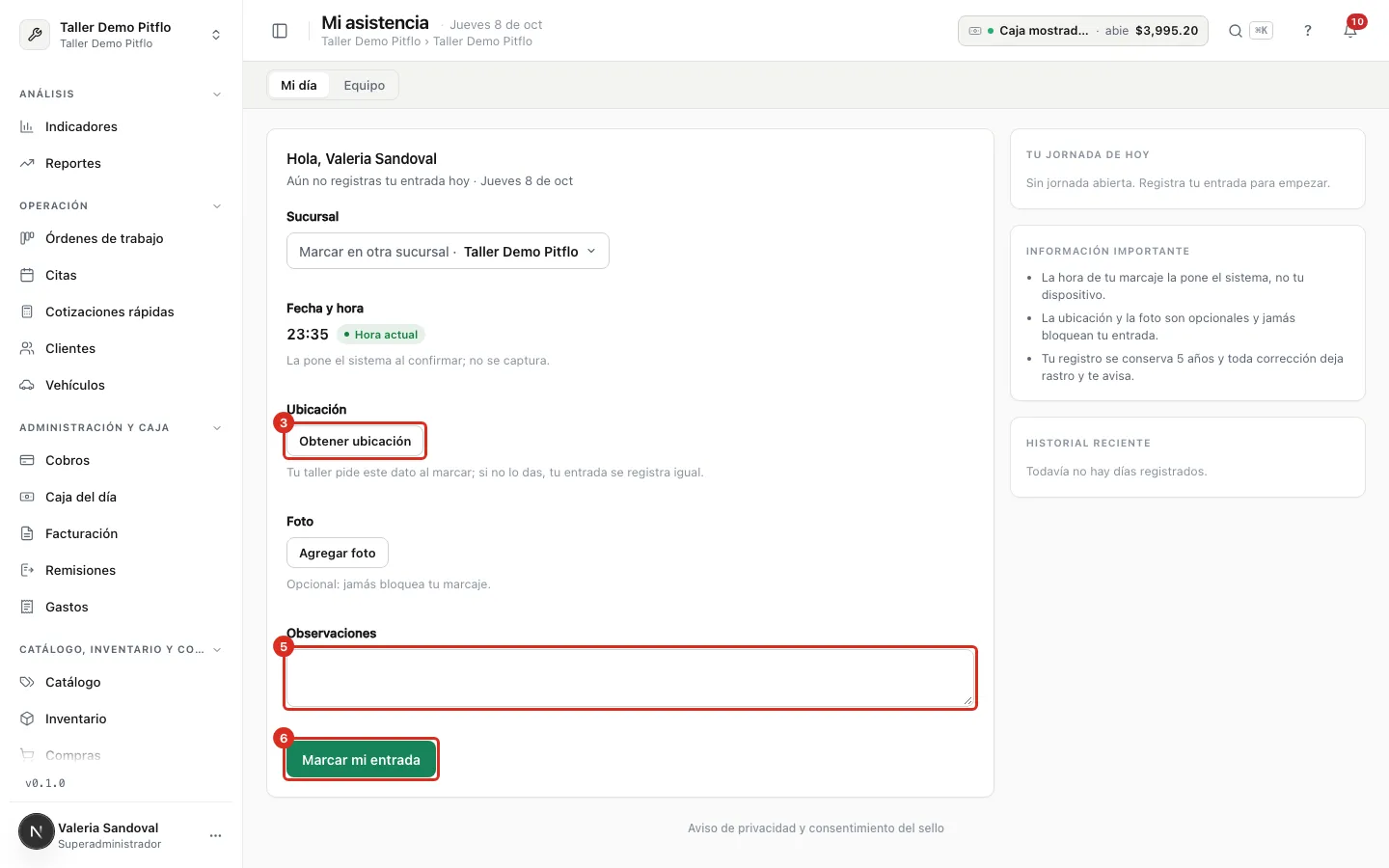Image resolution: width=1389 pixels, height=868 pixels.
Task: Open workshop switcher Taller Demo Pitflo
Action: (x=122, y=35)
